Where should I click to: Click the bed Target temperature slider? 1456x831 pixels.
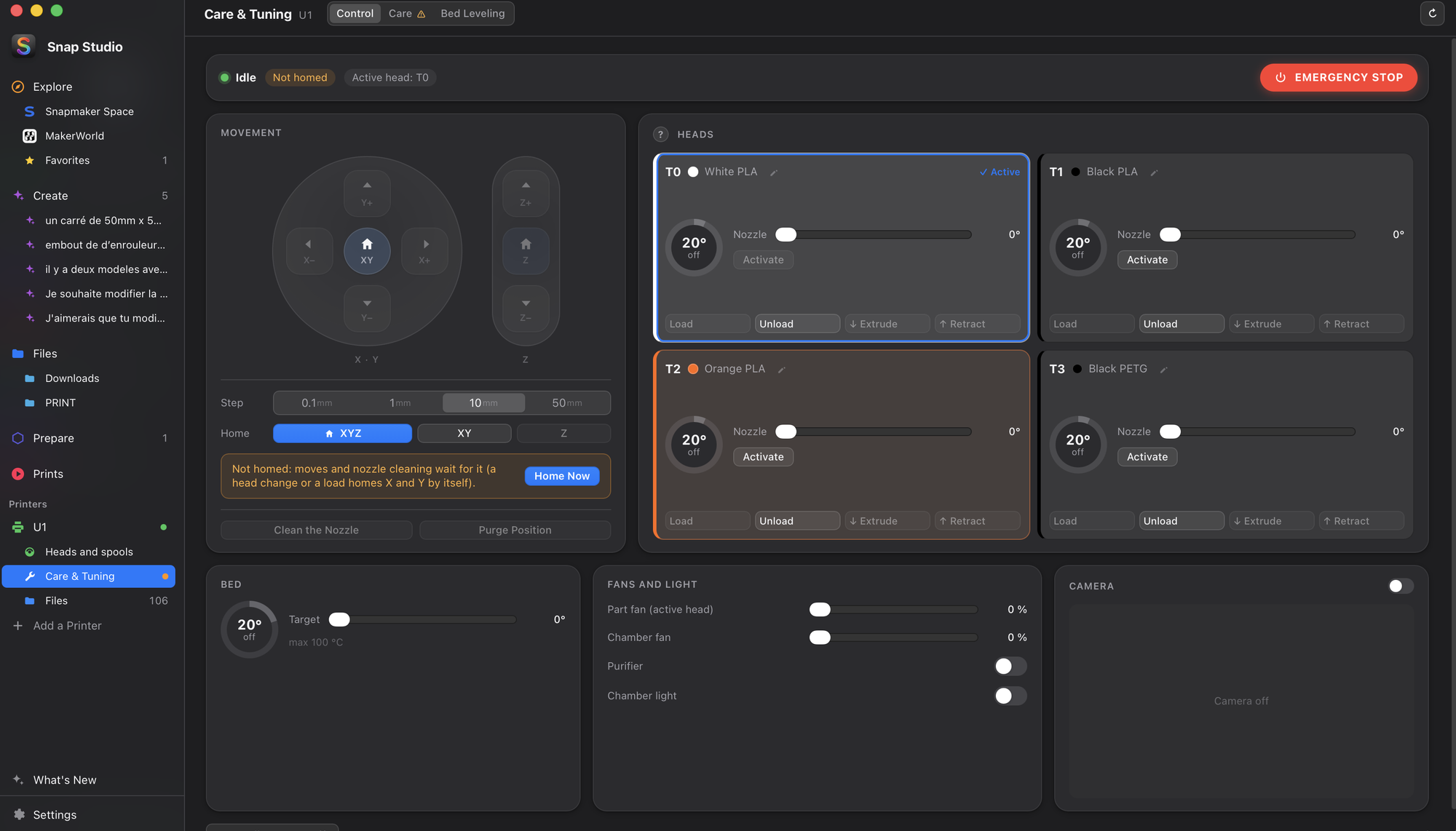click(423, 619)
